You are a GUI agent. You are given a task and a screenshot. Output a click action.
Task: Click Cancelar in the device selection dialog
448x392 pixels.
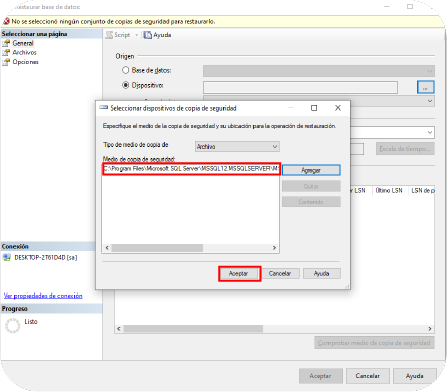280,274
